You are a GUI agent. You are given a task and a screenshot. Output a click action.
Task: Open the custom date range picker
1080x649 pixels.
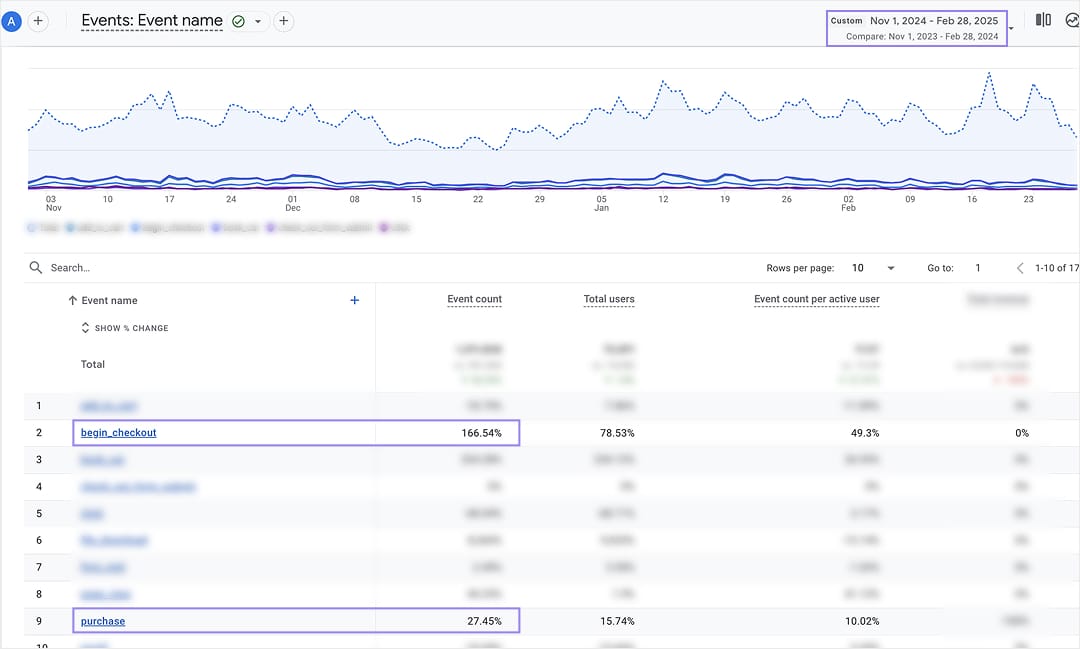(917, 28)
